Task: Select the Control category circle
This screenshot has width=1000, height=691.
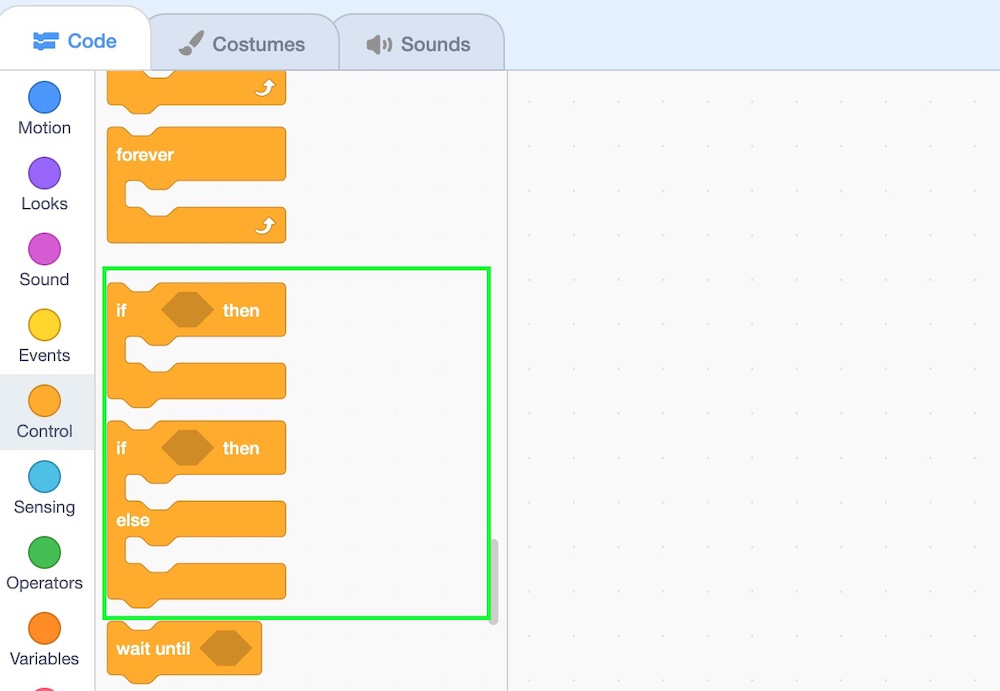Action: click(44, 401)
